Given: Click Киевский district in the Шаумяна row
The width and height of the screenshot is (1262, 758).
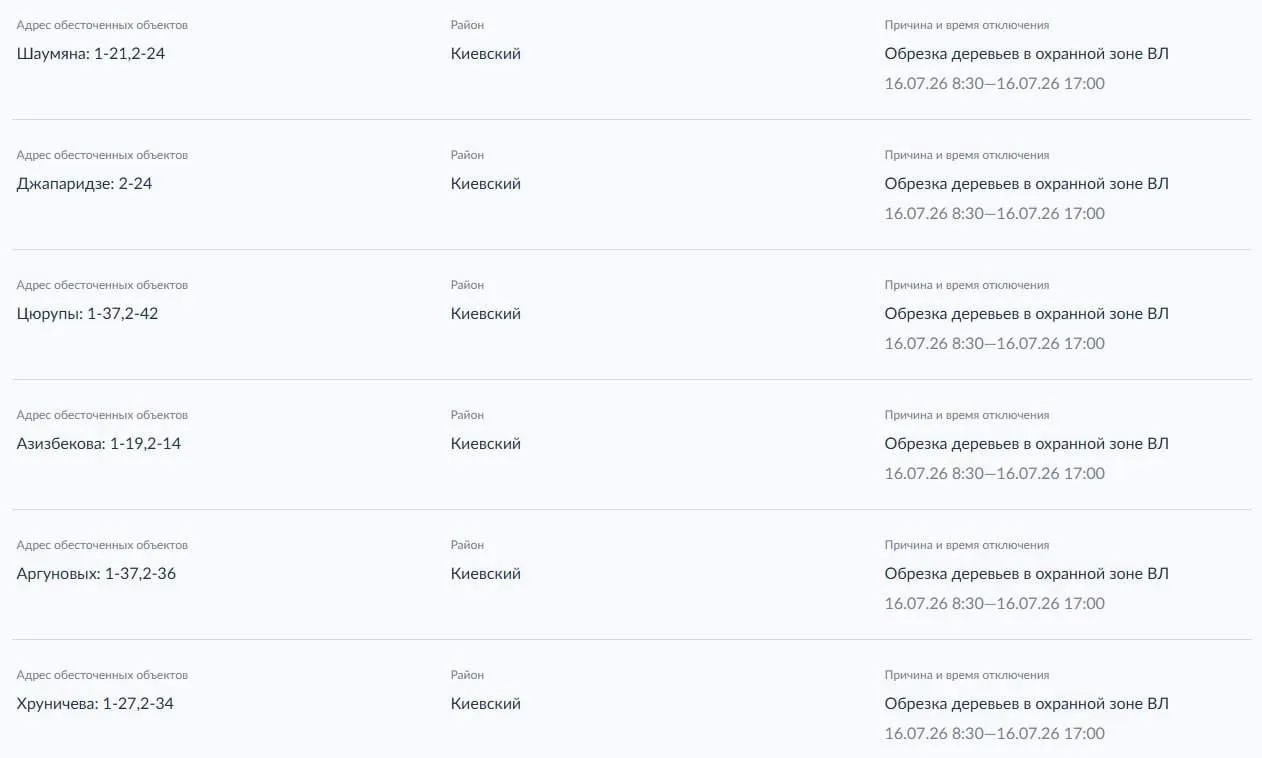Looking at the screenshot, I should (x=486, y=54).
